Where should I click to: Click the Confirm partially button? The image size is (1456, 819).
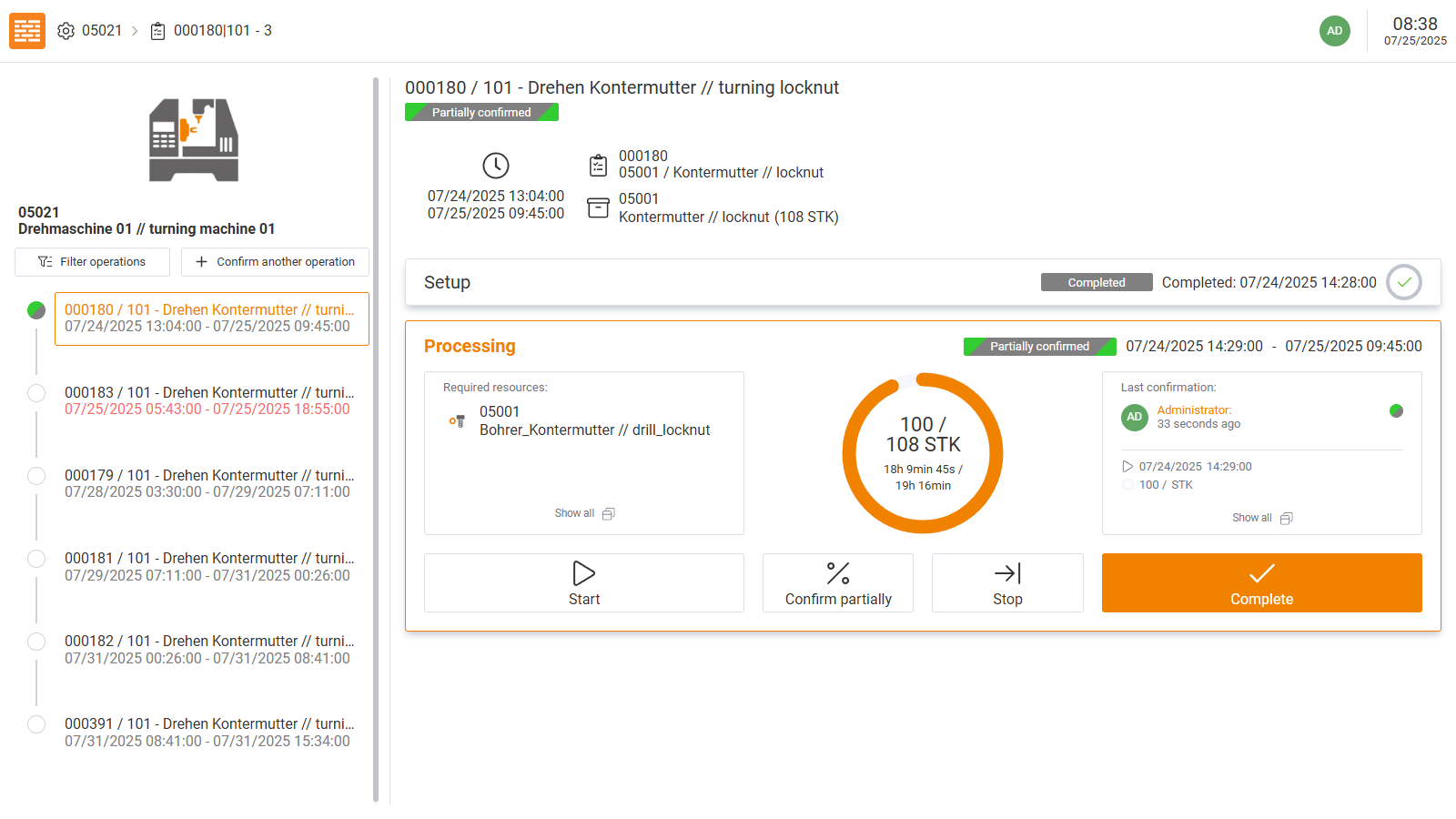[x=837, y=583]
